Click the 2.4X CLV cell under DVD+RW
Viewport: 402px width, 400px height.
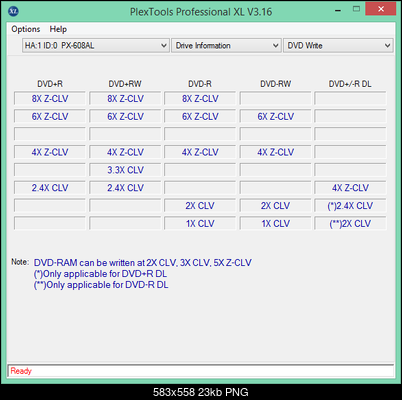[x=125, y=188]
